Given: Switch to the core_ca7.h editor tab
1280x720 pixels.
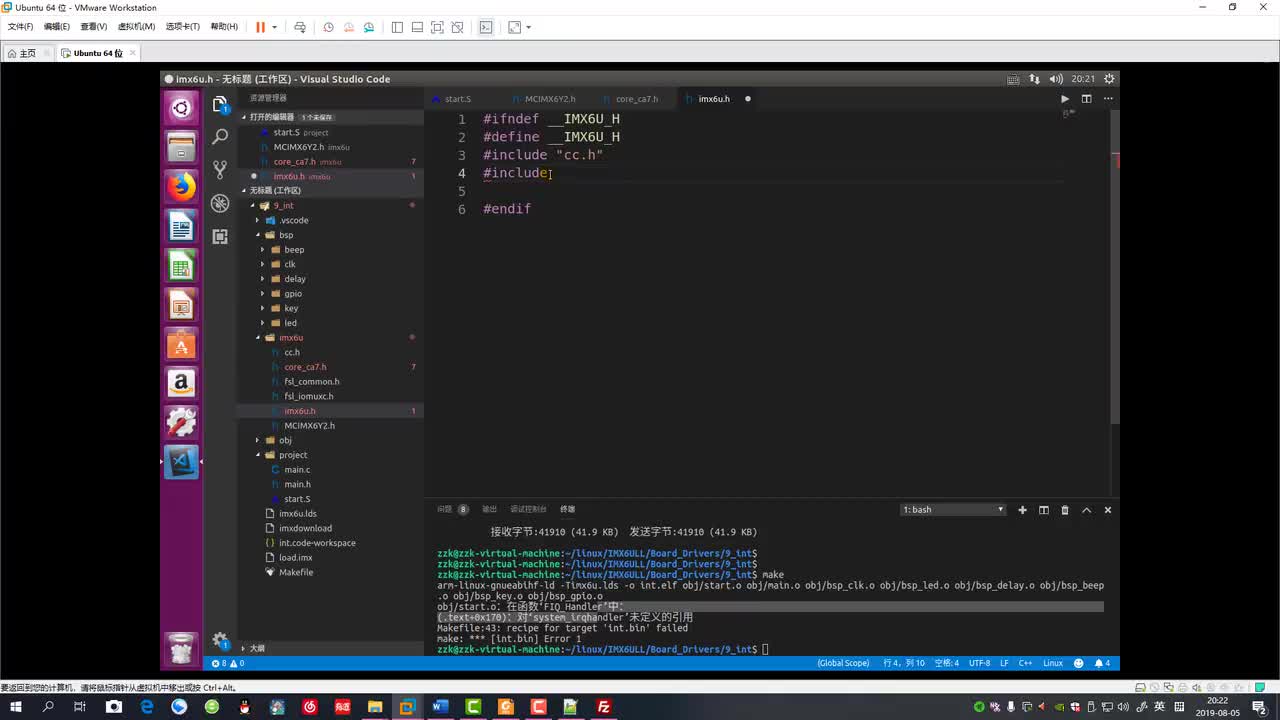Looking at the screenshot, I should [636, 99].
